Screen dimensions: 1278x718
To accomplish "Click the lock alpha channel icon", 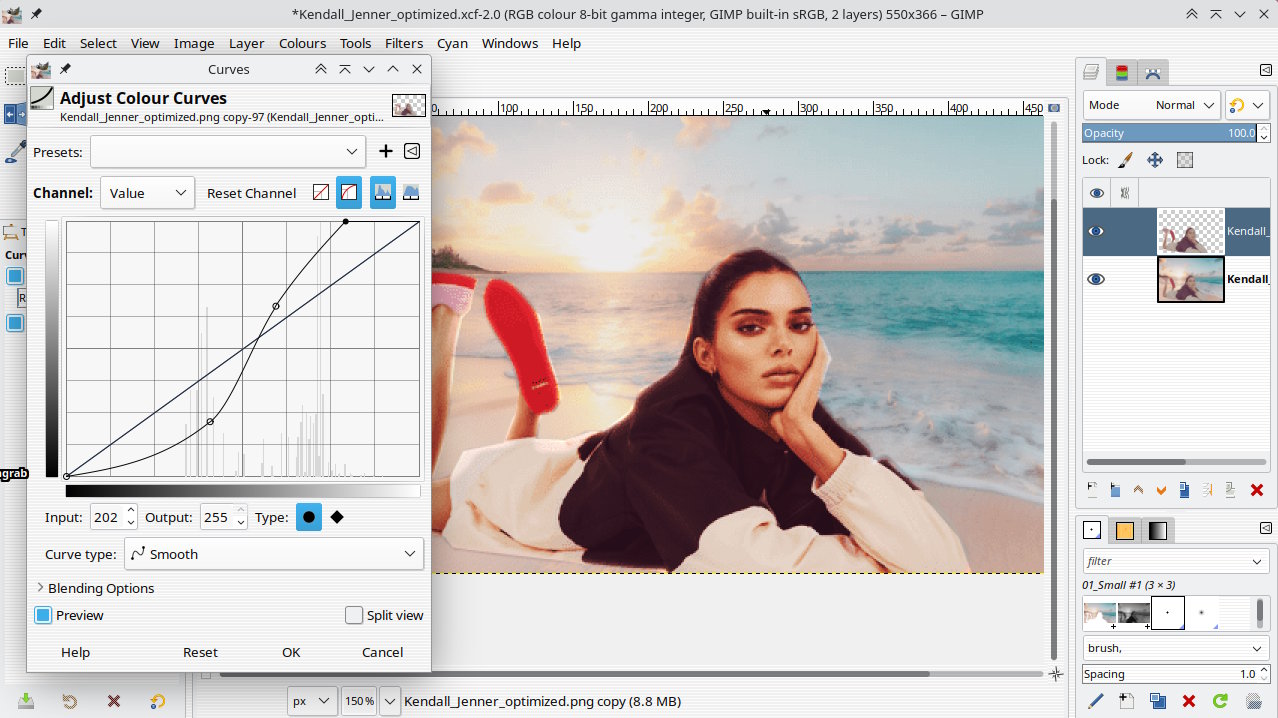I will pos(1185,160).
